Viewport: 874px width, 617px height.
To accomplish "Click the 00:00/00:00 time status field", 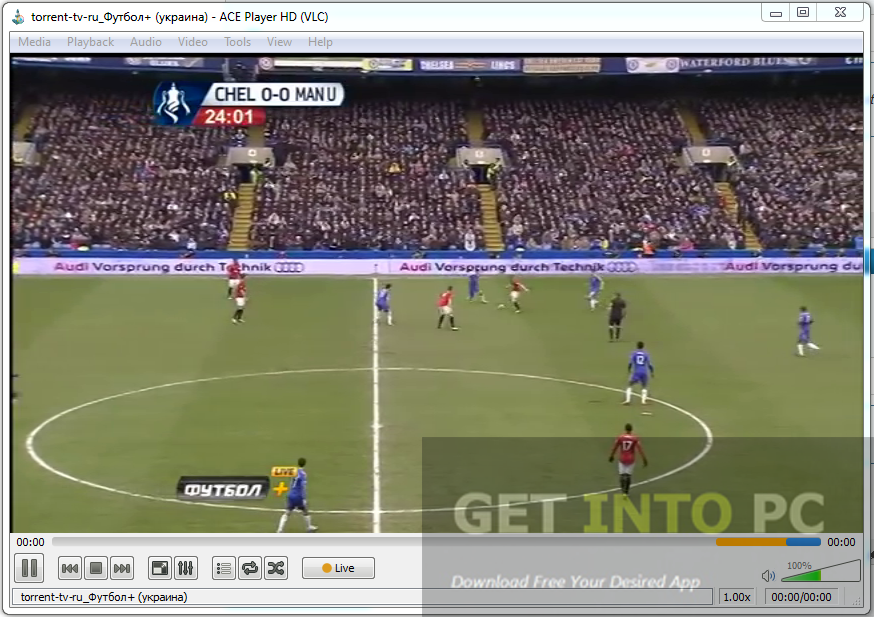I will pos(802,597).
